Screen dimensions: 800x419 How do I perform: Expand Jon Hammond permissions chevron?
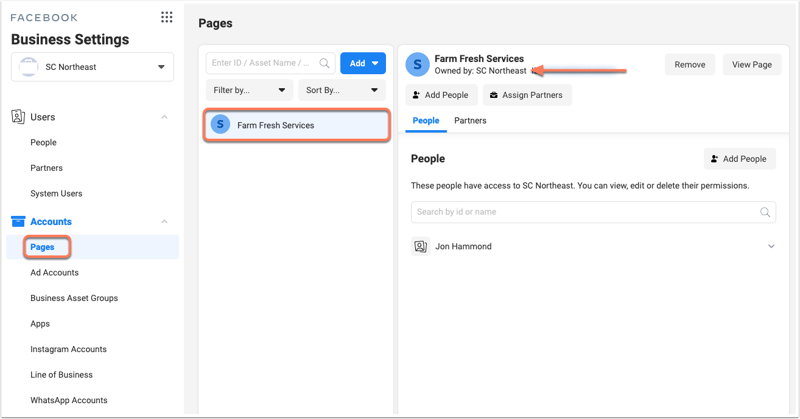(771, 247)
